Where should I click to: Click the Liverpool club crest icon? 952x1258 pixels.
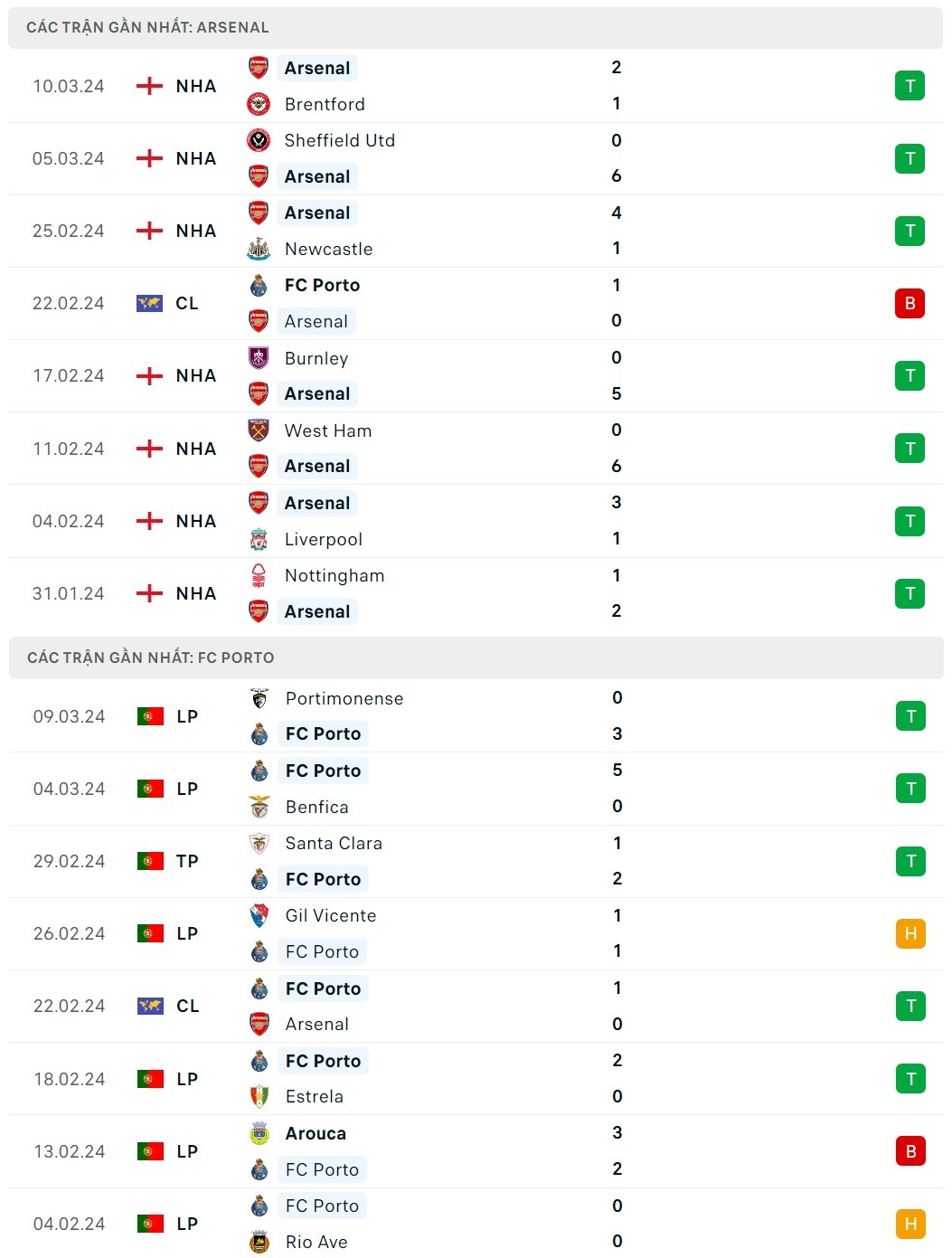[259, 539]
